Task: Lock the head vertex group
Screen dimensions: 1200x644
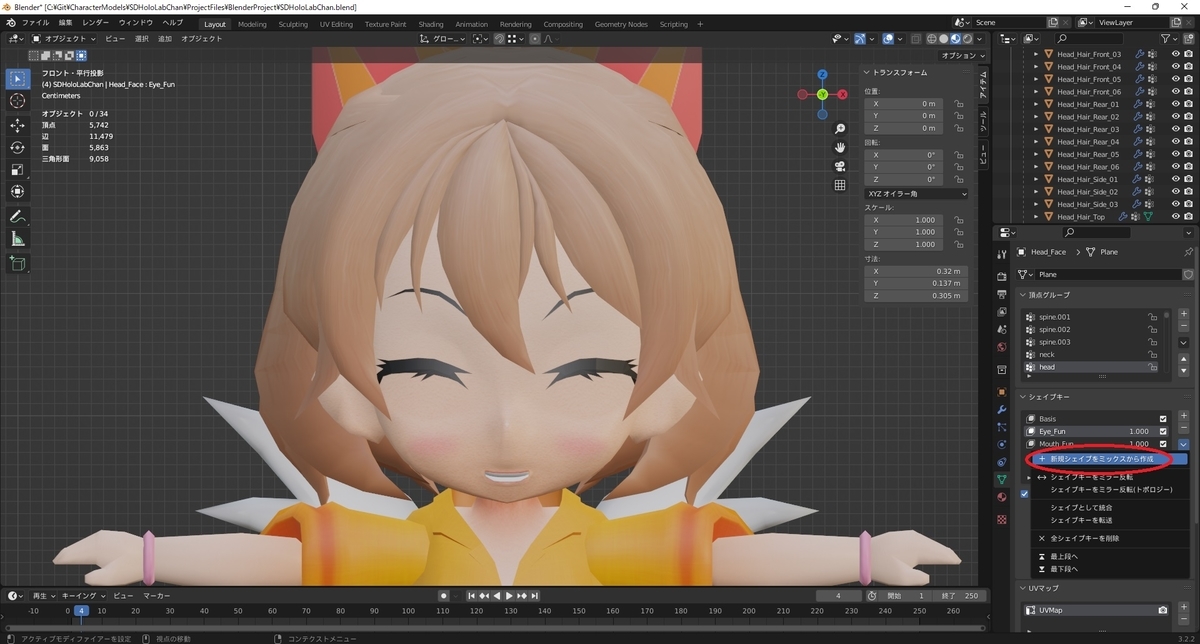Action: [1153, 367]
